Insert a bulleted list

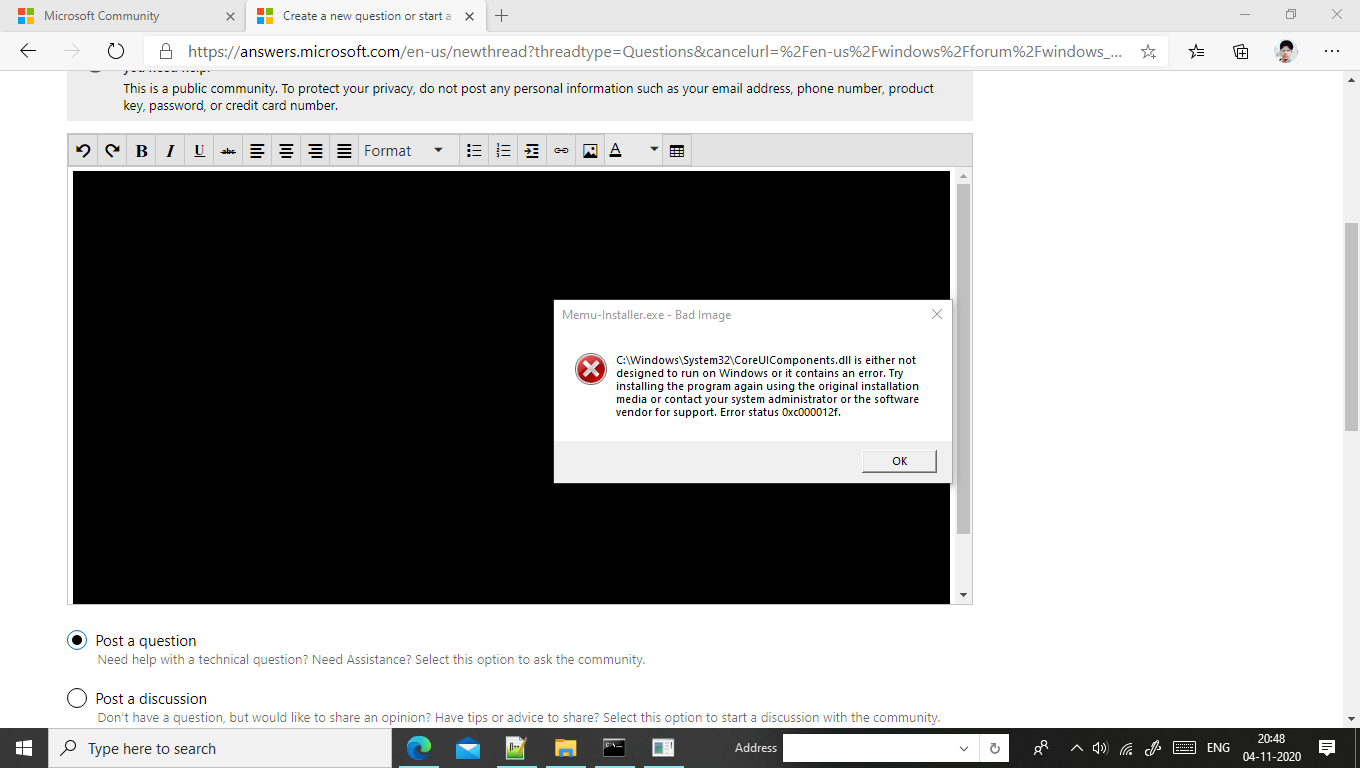474,151
